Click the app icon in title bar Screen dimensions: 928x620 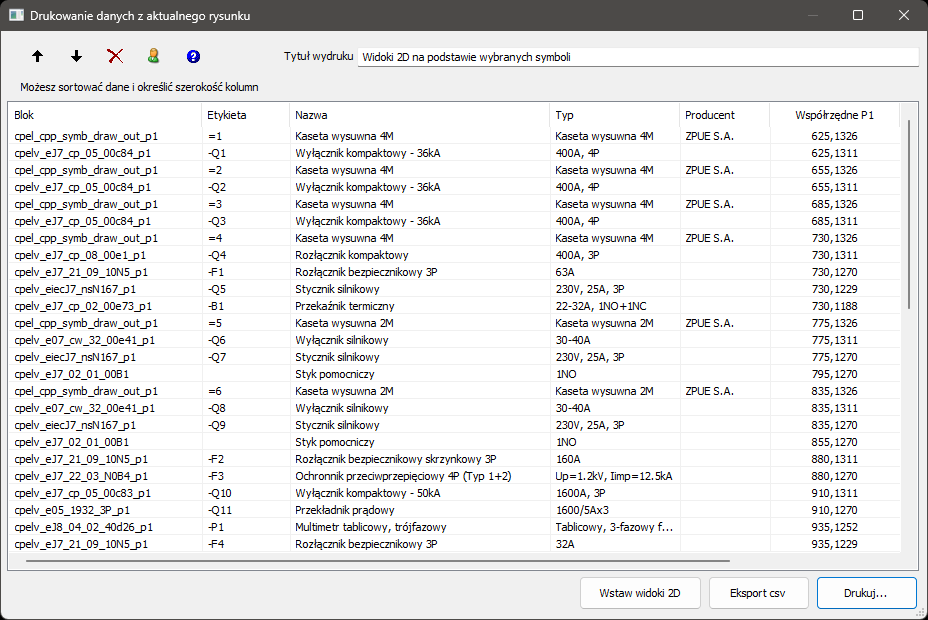tap(16, 16)
